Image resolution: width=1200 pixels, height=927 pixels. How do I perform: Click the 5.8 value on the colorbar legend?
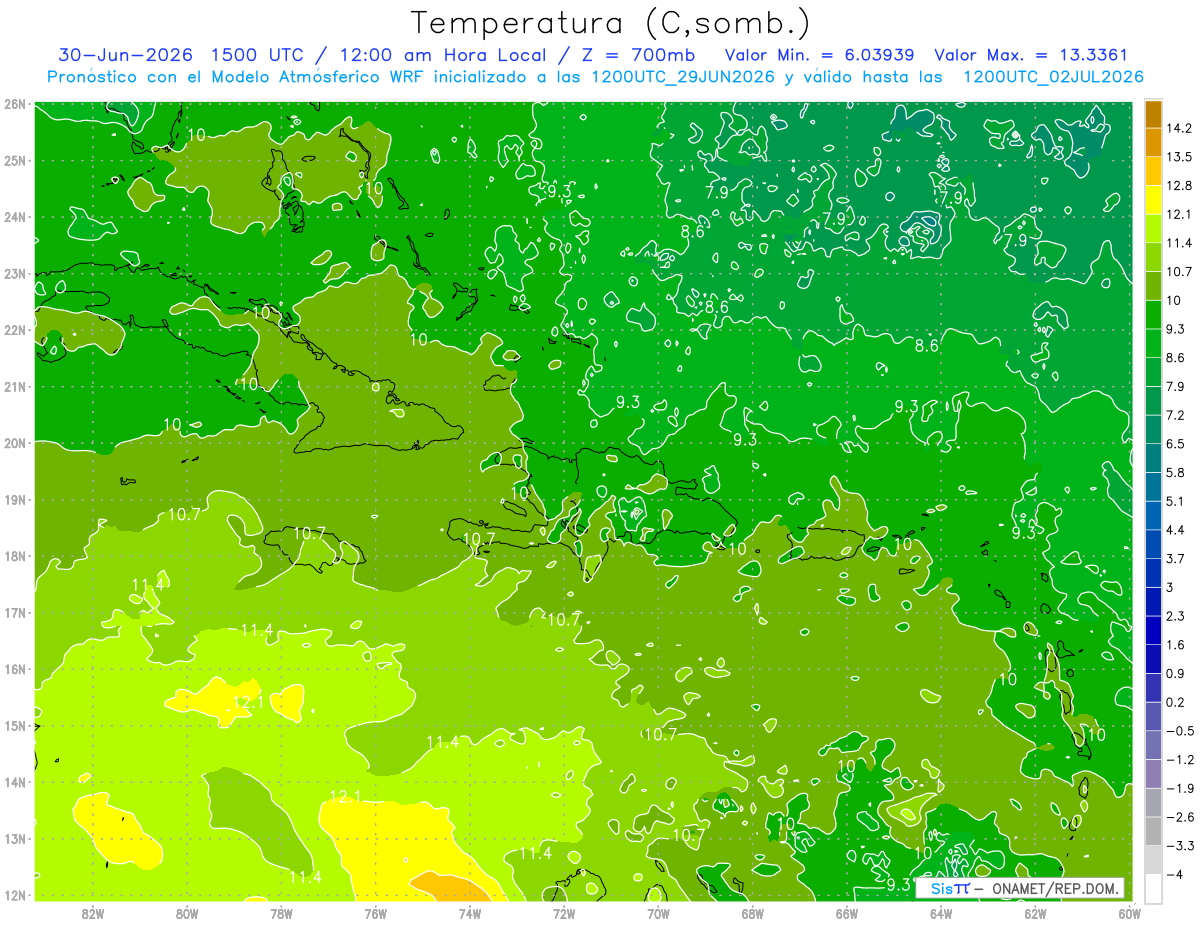point(1176,472)
